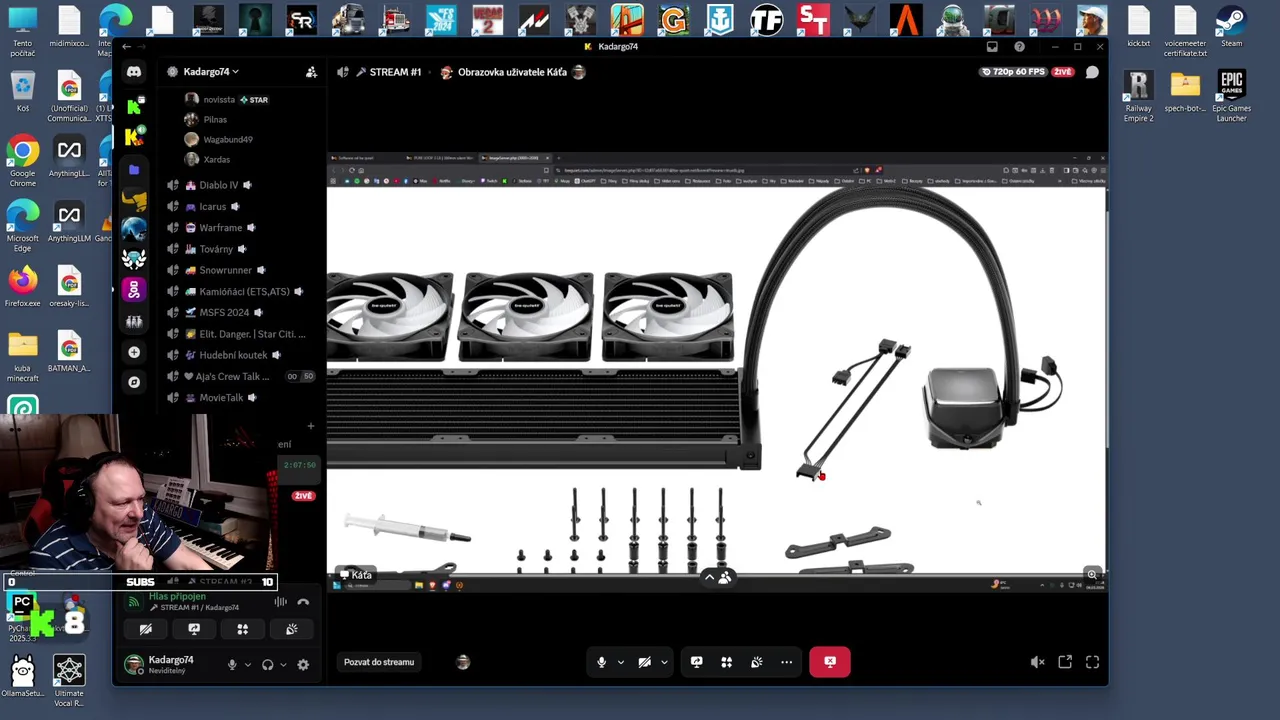
Task: Share screen icon in voice panel
Action: pos(194,629)
